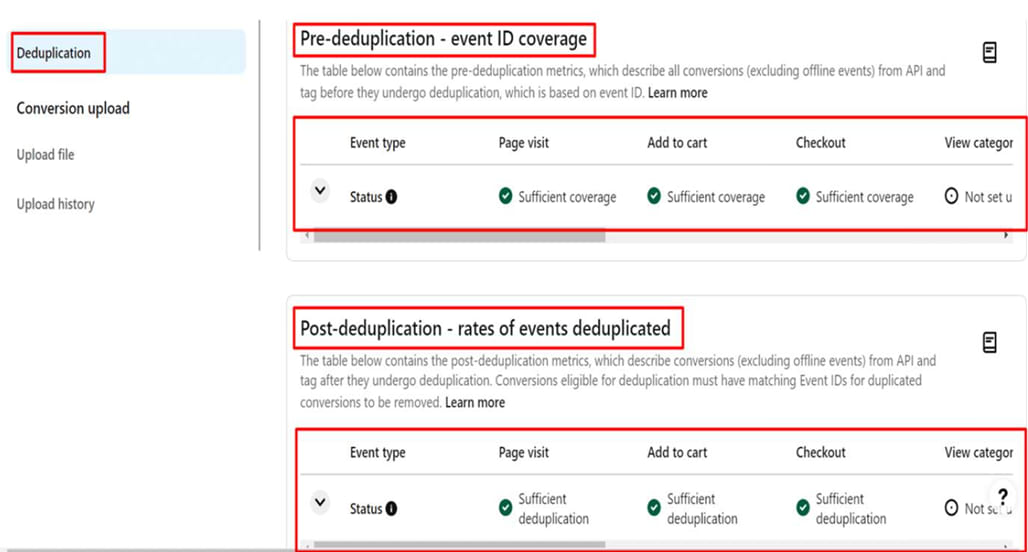This screenshot has height=552, width=1028.
Task: Click View category header in Pre-deduplication table
Action: click(x=978, y=143)
